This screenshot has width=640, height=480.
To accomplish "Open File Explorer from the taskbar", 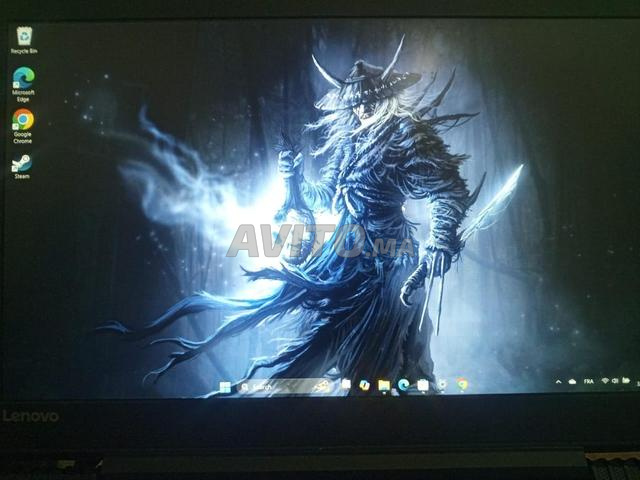I will pyautogui.click(x=384, y=384).
